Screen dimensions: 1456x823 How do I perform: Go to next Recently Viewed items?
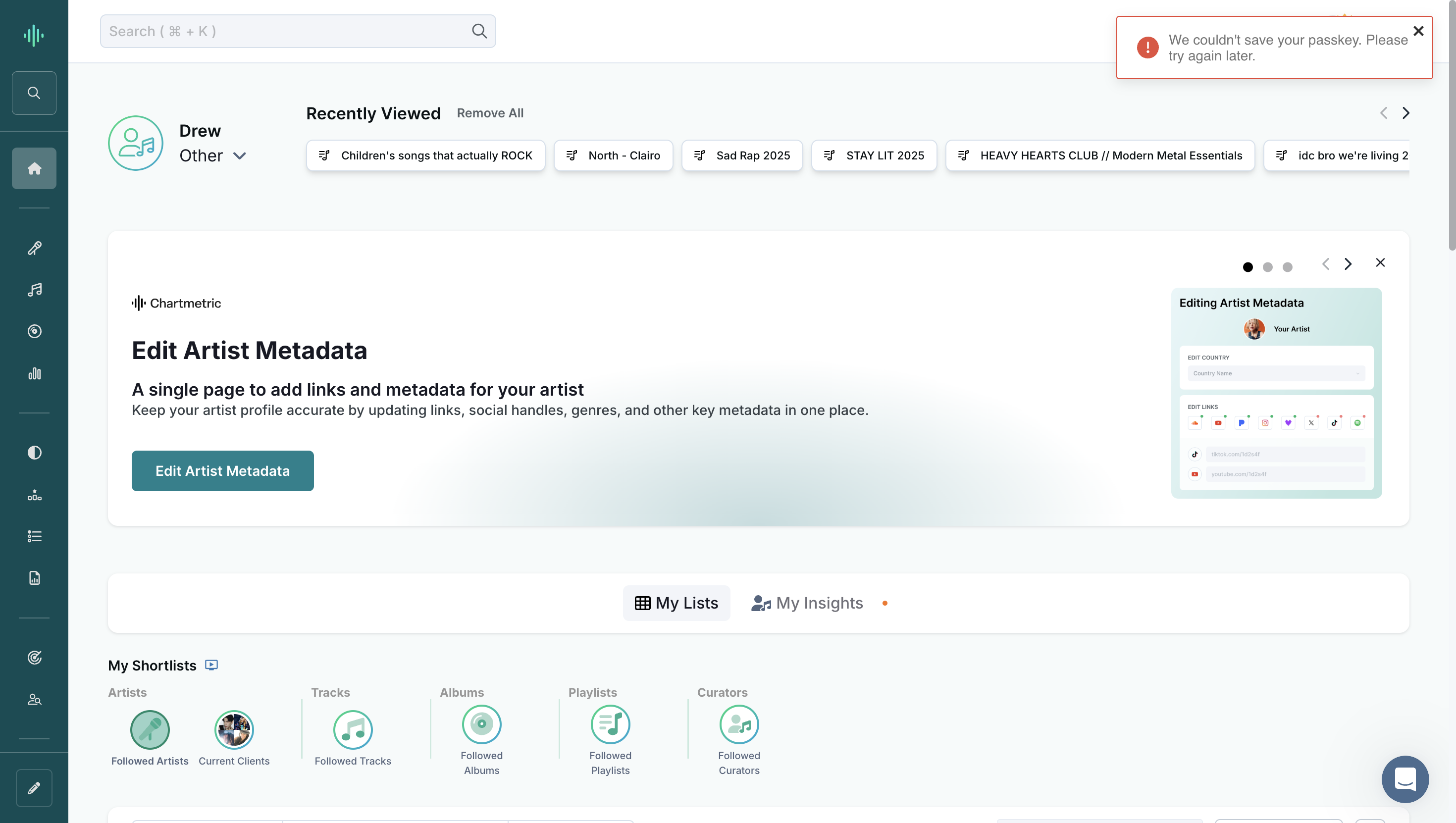tap(1405, 113)
